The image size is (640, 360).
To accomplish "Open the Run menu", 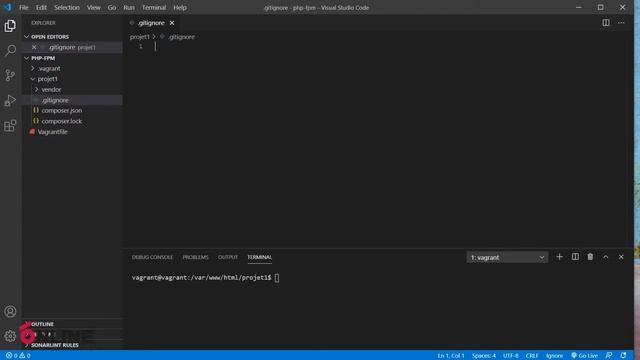I will point(129,7).
